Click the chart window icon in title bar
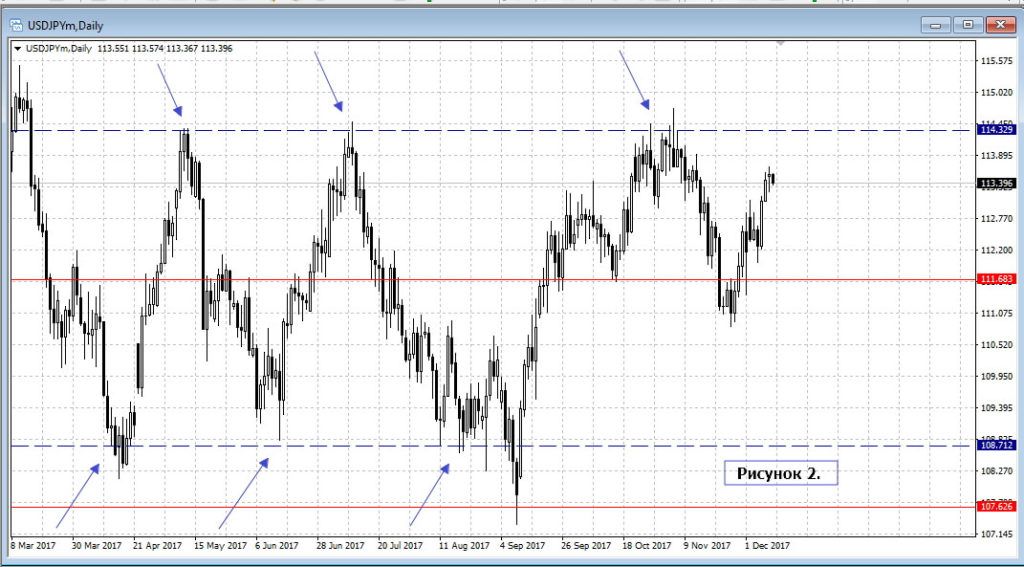 (x=16, y=25)
